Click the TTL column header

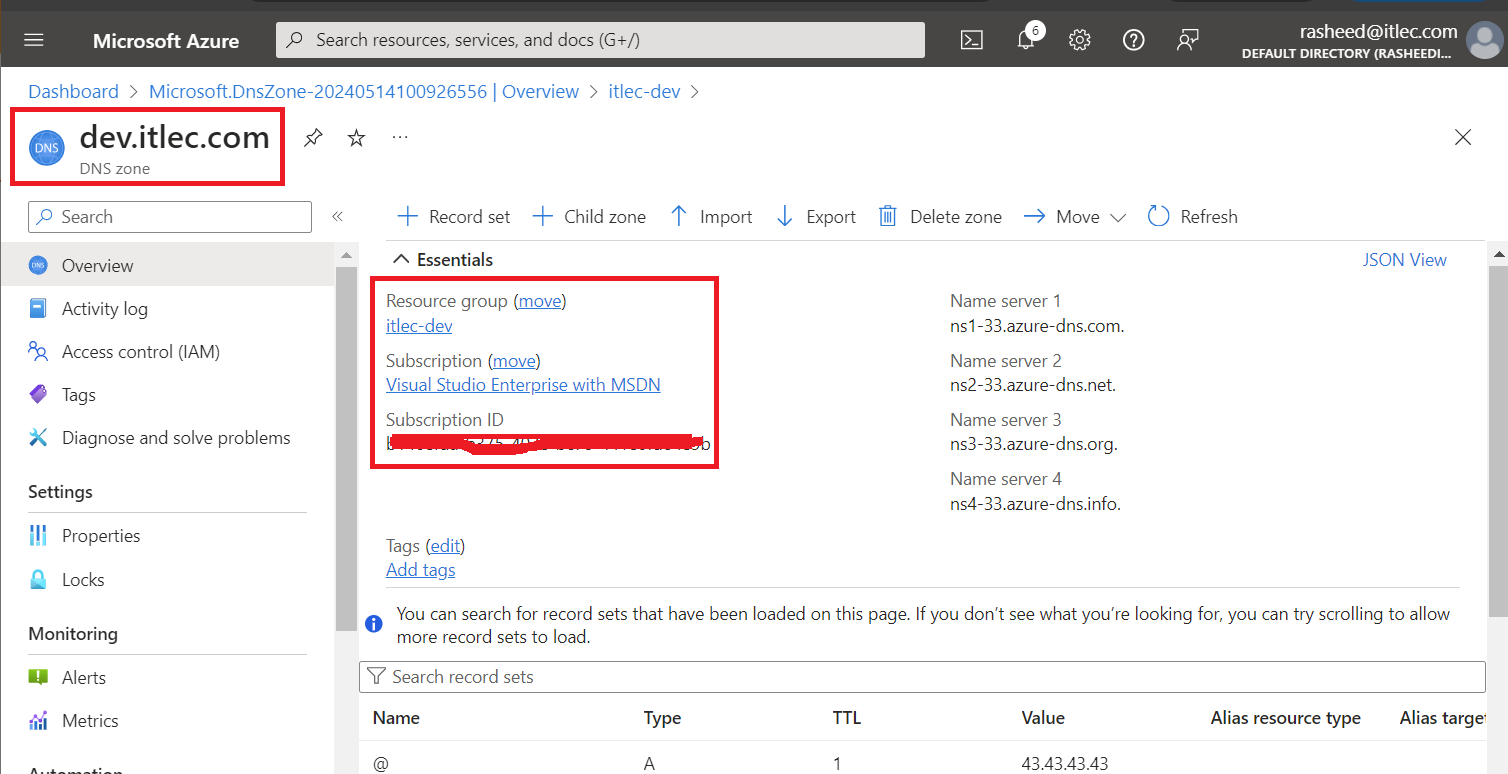click(846, 718)
